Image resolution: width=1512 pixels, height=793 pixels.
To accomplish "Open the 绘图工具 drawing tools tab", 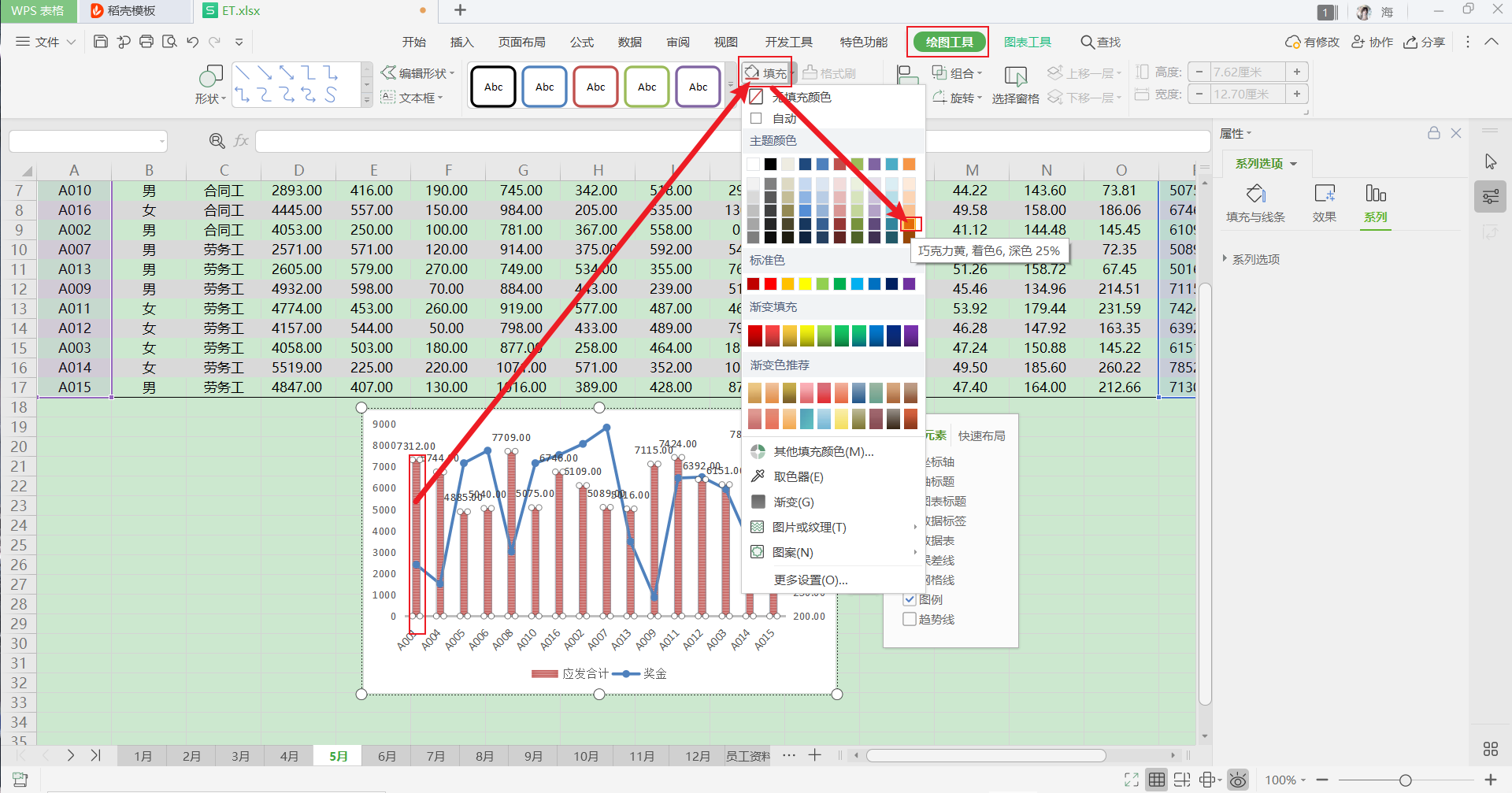I will 949,42.
